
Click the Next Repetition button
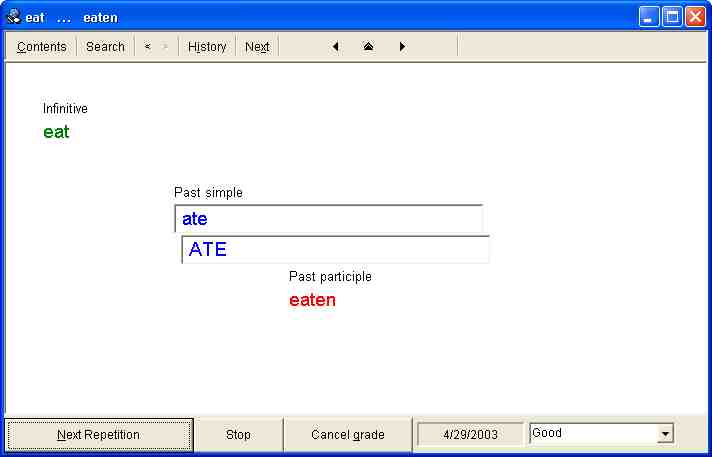(x=98, y=435)
